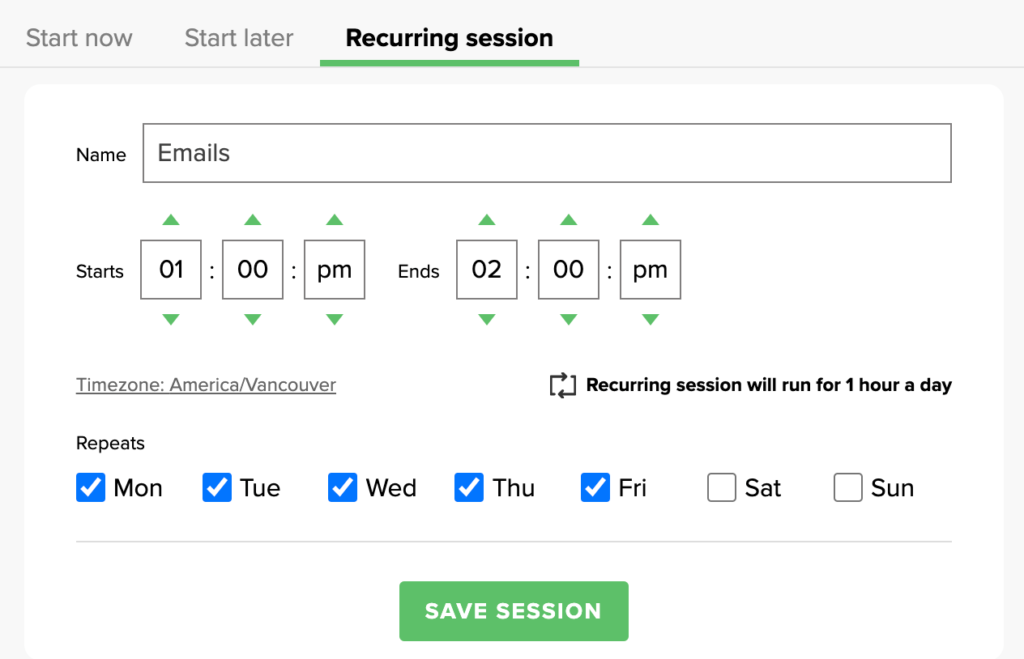Switch to the Start now tab
Screen dimensions: 1024x659
(x=79, y=38)
